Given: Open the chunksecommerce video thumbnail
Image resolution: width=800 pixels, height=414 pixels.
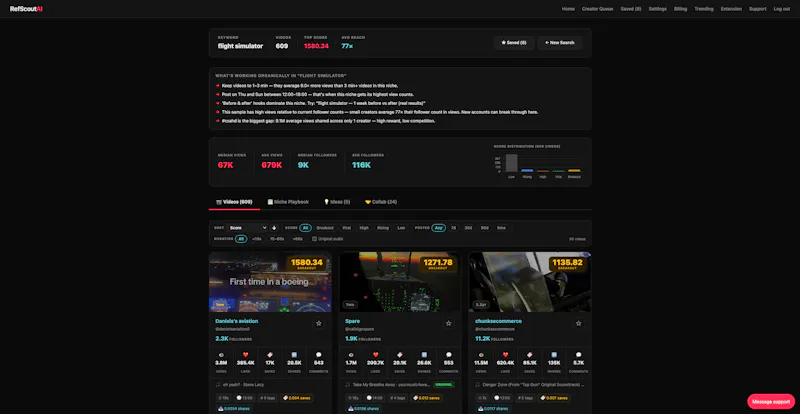Looking at the screenshot, I should pyautogui.click(x=530, y=282).
